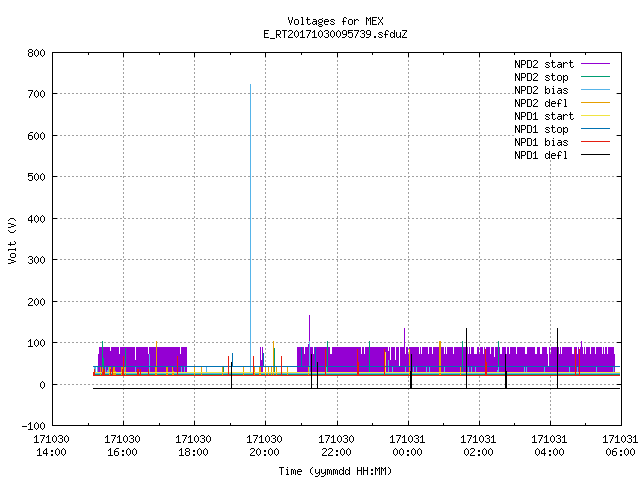The width and height of the screenshot is (640, 480).
Task: Click the 800 y-axis tick label
Action: (x=36, y=53)
